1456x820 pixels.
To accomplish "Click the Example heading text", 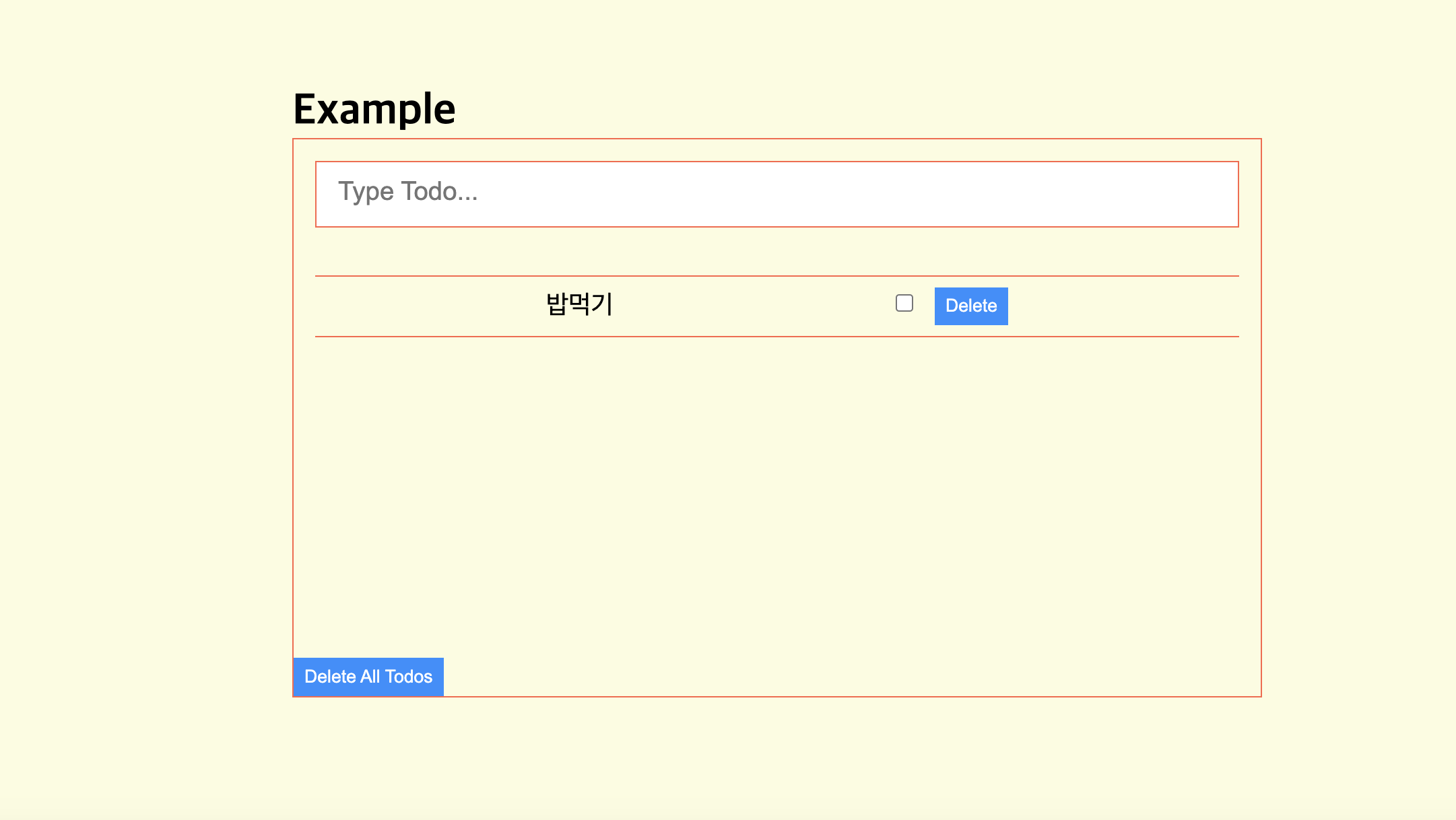I will click(x=374, y=109).
